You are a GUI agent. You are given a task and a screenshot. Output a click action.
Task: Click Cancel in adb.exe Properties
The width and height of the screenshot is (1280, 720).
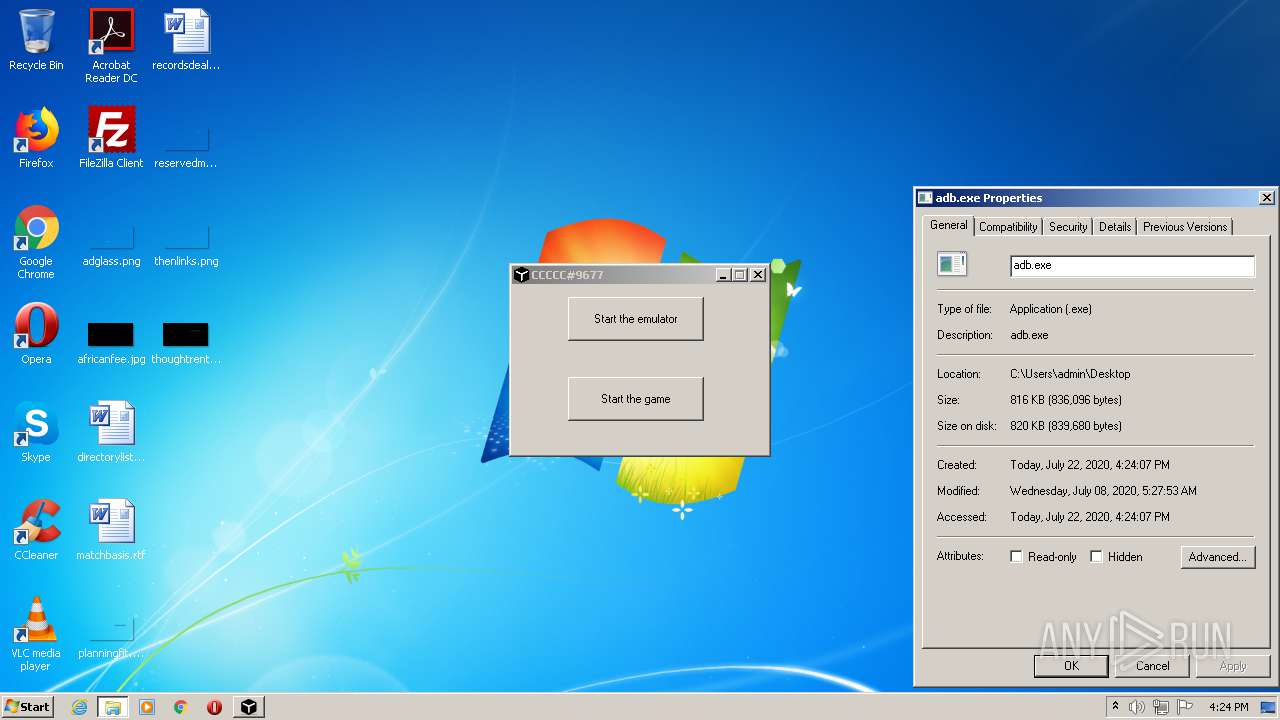tap(1152, 666)
